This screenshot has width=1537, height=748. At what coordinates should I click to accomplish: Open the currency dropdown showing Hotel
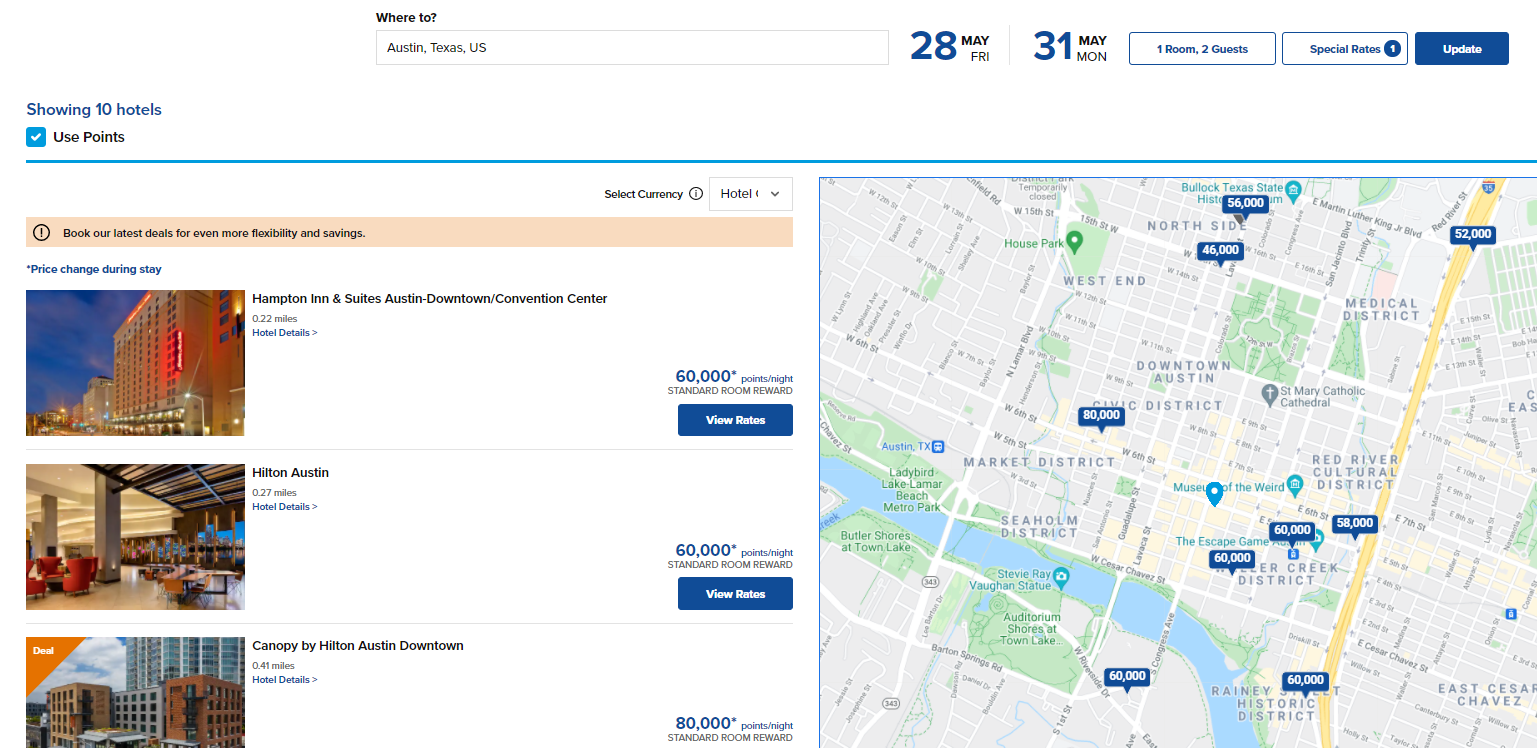point(750,194)
